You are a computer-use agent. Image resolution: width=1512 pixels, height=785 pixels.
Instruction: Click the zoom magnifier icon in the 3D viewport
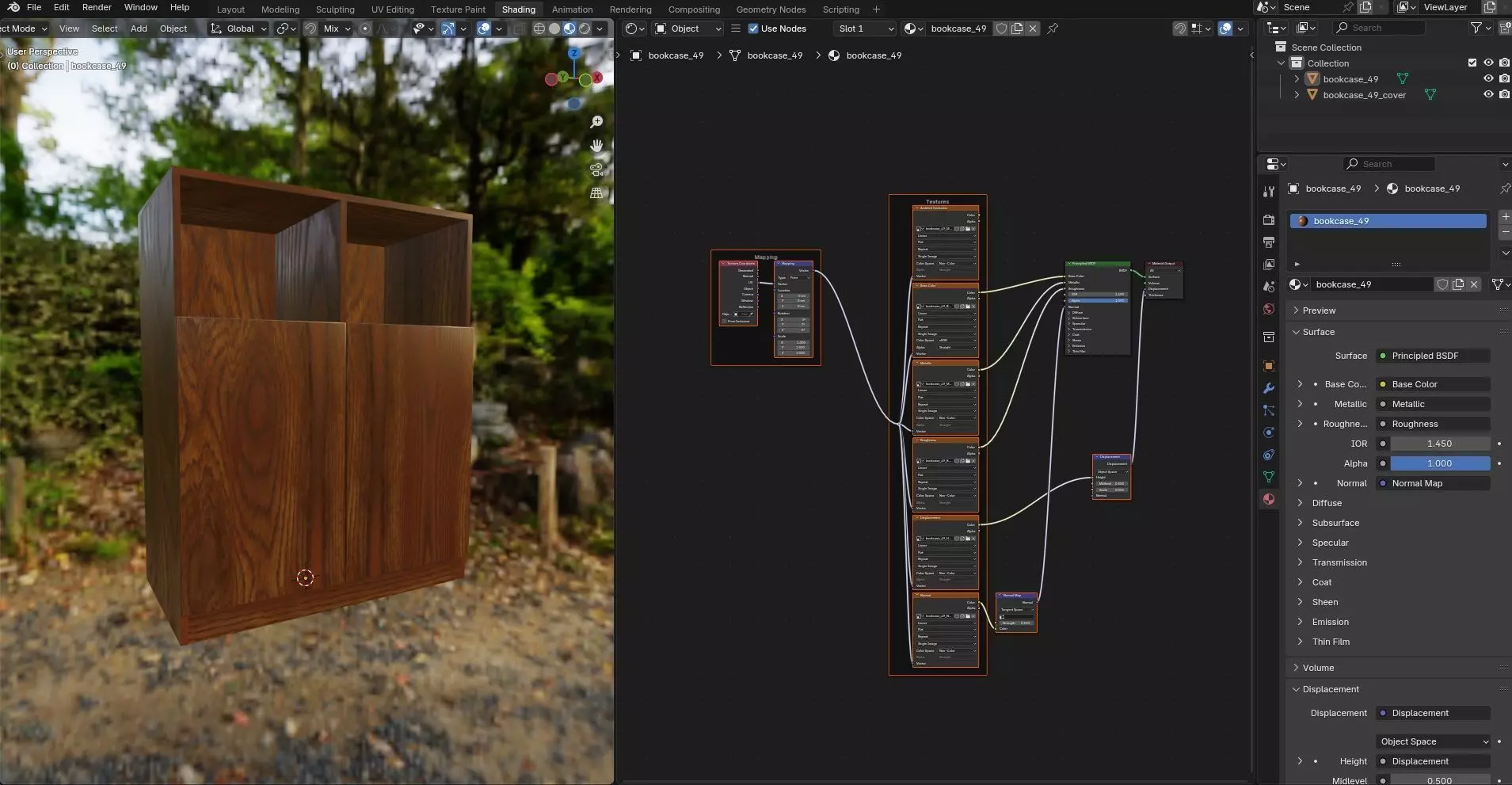(596, 122)
